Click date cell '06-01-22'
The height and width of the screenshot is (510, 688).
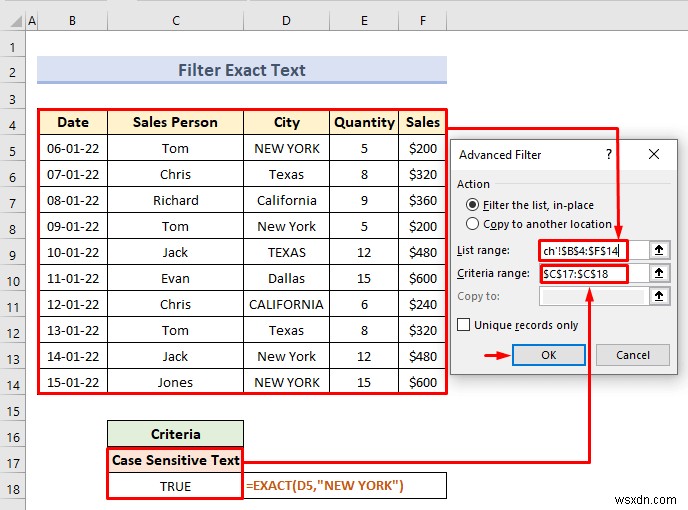pos(73,148)
